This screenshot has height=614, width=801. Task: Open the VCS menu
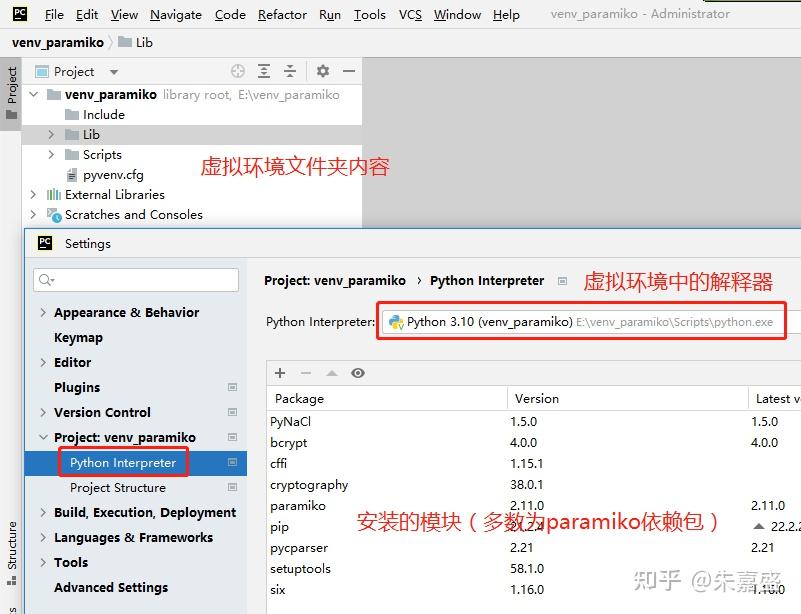click(x=410, y=15)
